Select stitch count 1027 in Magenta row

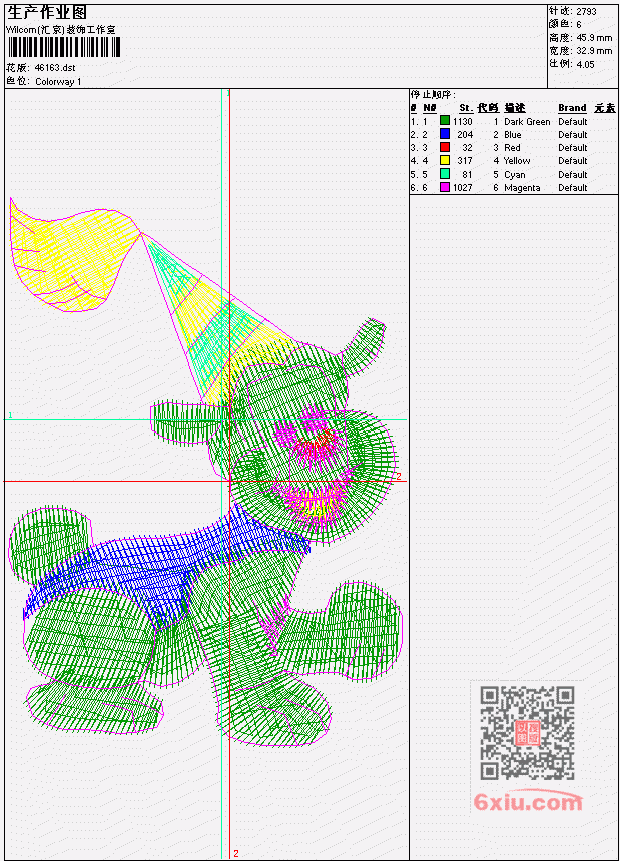coord(462,188)
